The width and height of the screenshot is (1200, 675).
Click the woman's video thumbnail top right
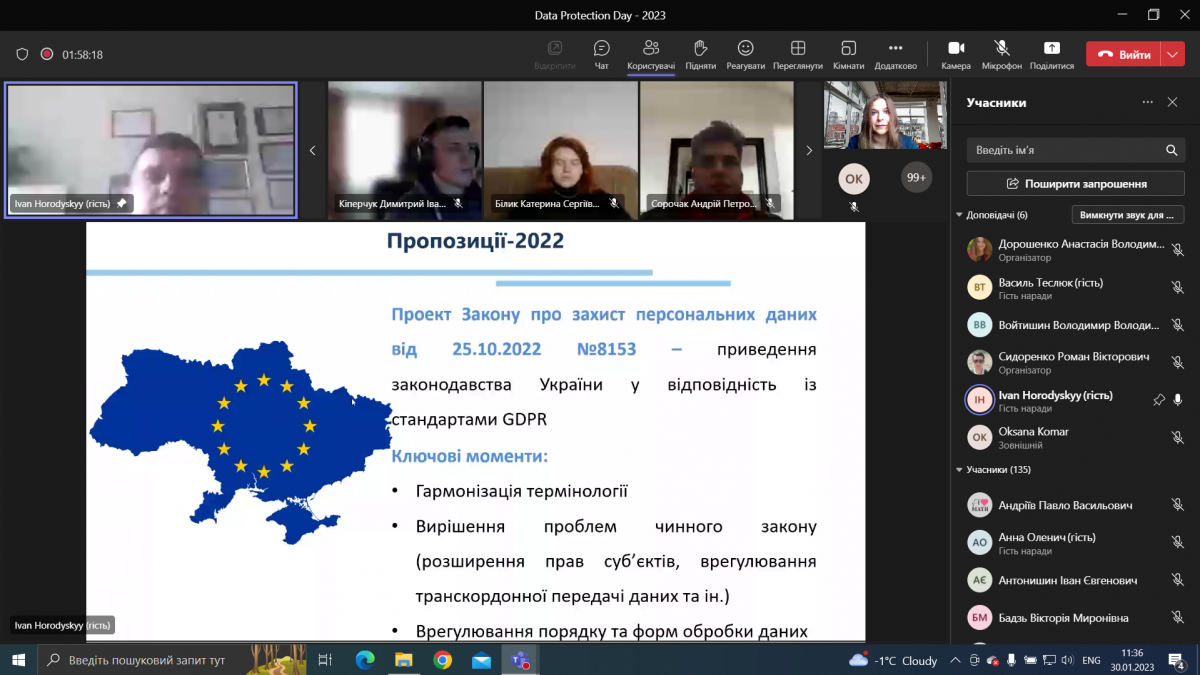885,116
